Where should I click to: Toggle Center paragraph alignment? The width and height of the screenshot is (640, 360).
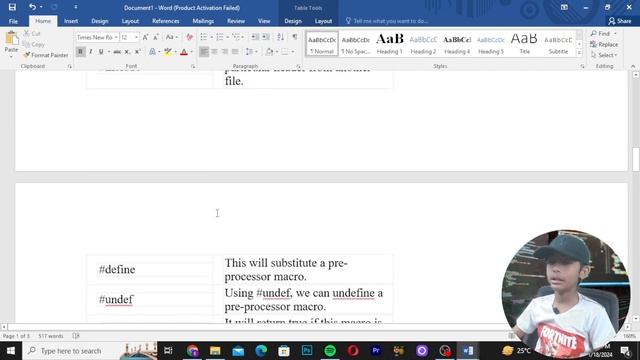pyautogui.click(x=214, y=52)
